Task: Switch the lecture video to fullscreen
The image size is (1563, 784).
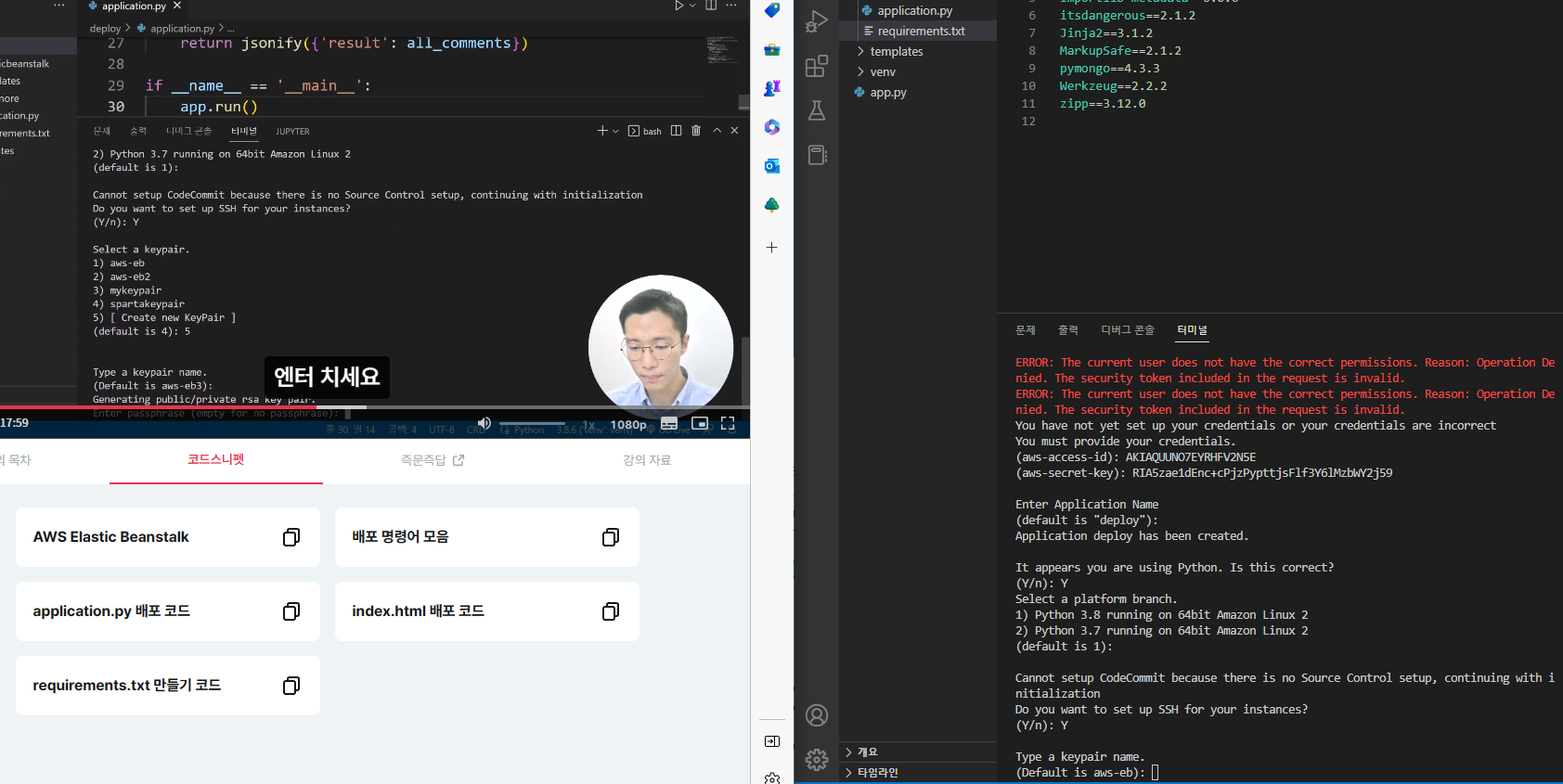Action: [728, 423]
